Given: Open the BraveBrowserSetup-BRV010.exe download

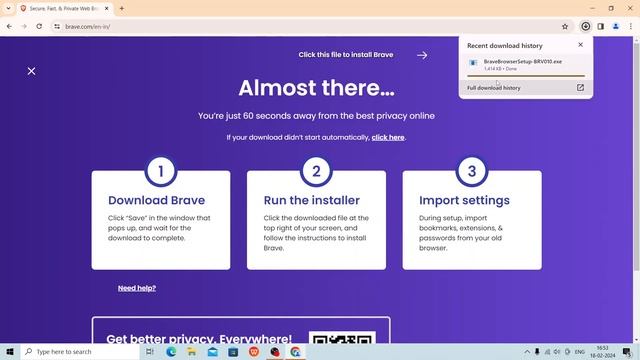Looking at the screenshot, I should (526, 65).
